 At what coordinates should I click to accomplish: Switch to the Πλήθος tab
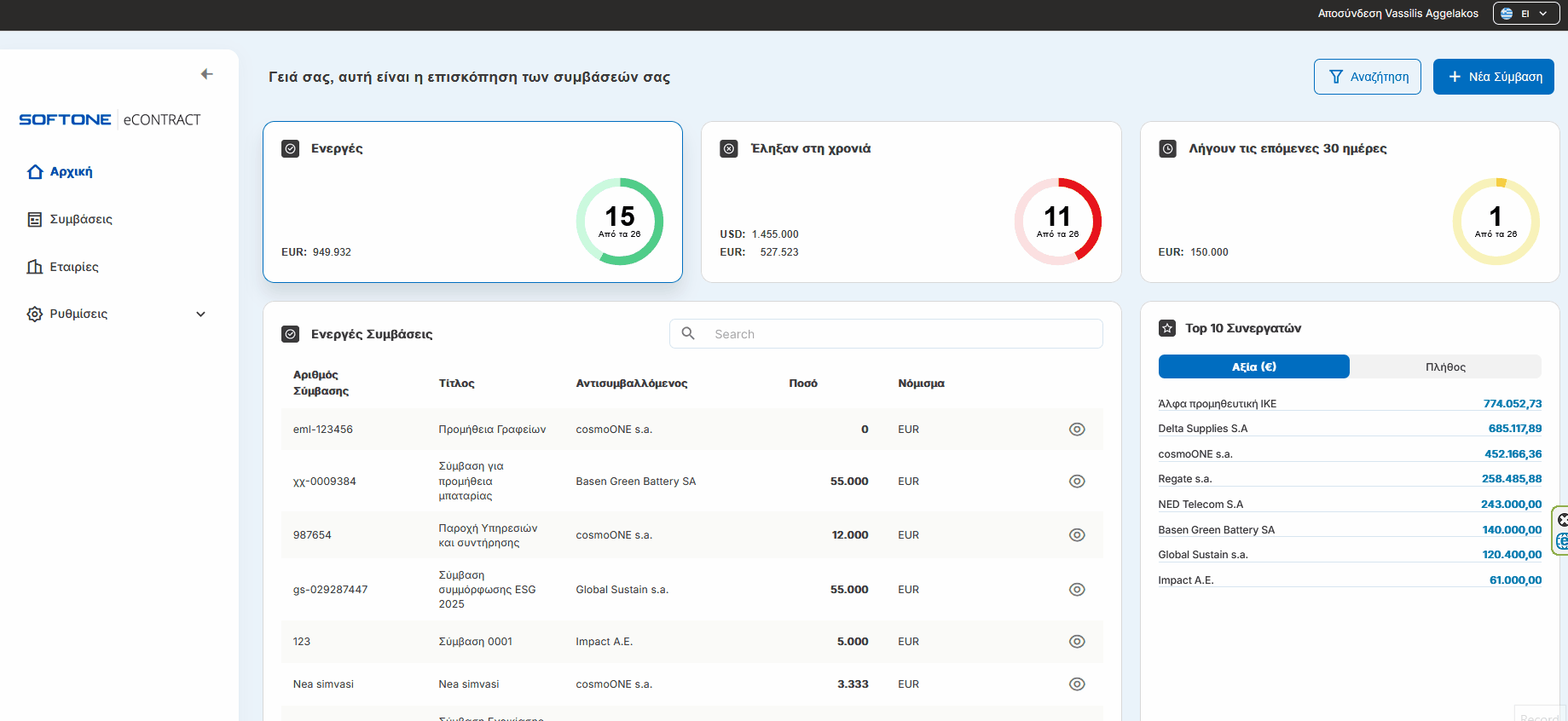1445,367
